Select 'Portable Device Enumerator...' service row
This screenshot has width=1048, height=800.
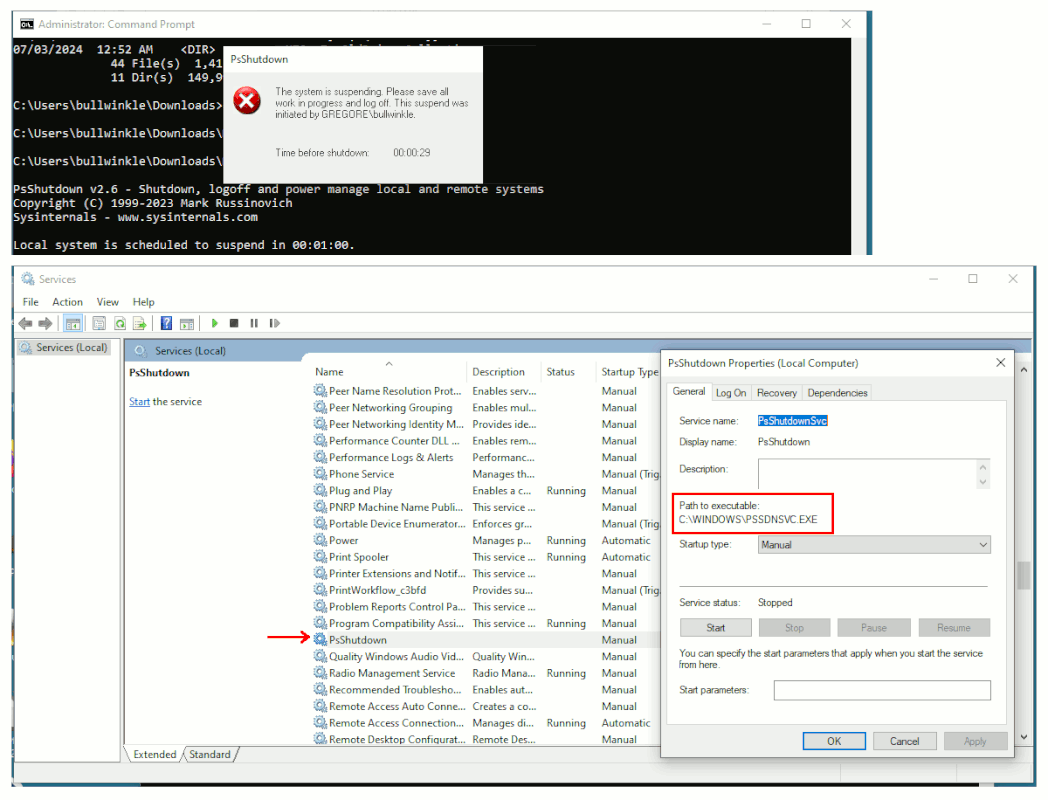[487, 524]
